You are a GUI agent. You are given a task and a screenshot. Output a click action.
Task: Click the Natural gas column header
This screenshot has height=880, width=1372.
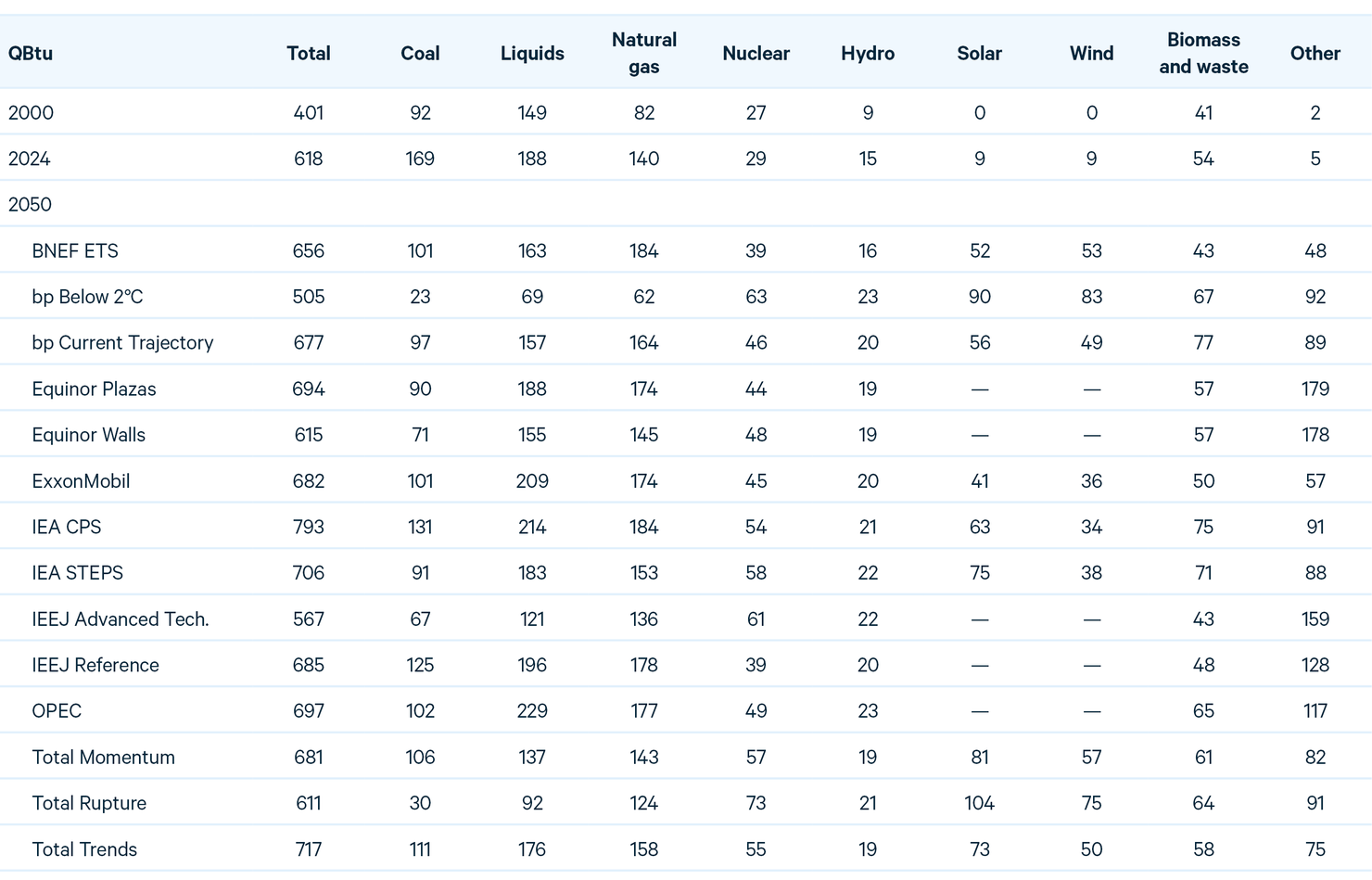point(643,53)
